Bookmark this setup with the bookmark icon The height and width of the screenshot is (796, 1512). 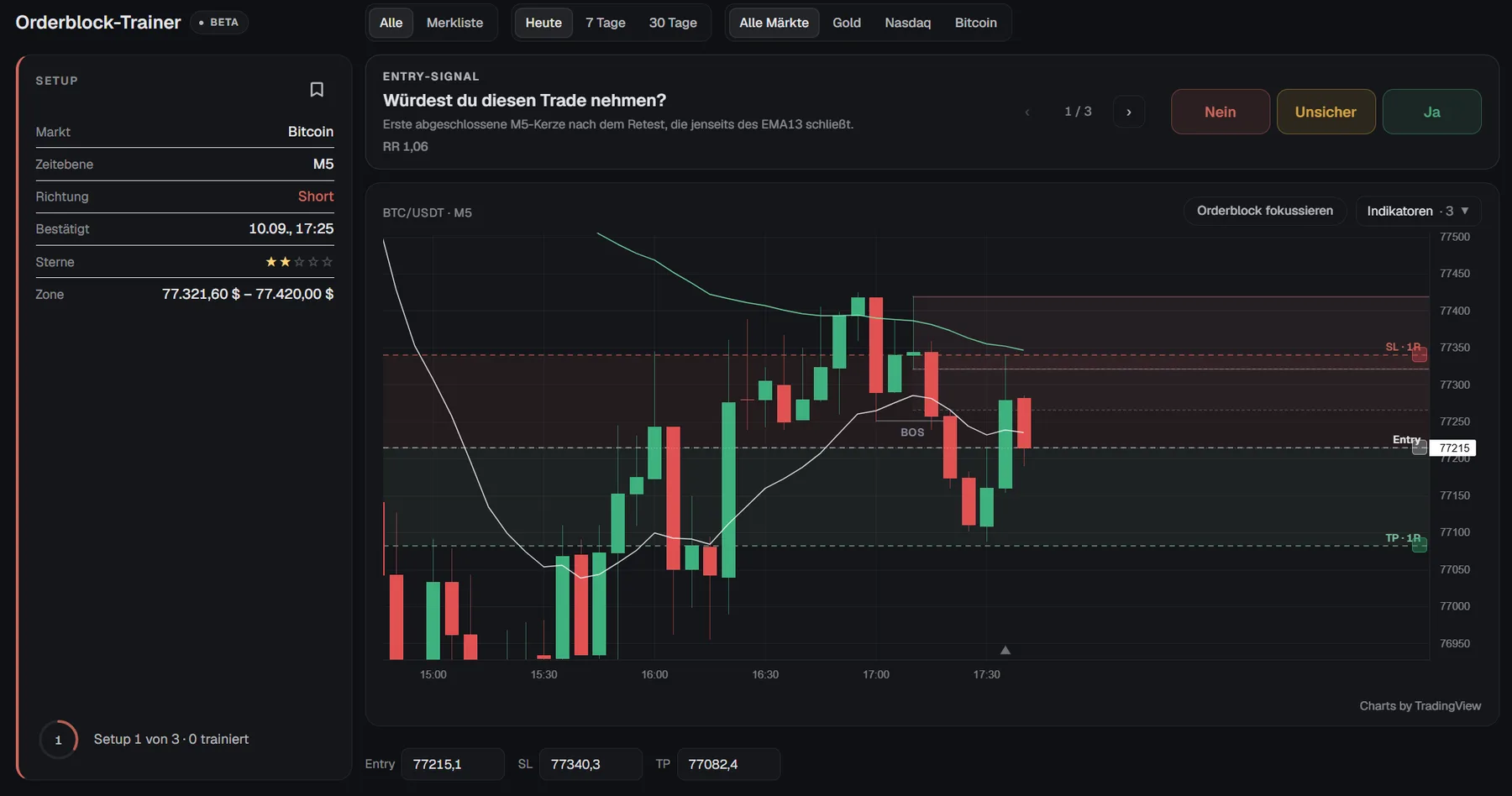317,90
